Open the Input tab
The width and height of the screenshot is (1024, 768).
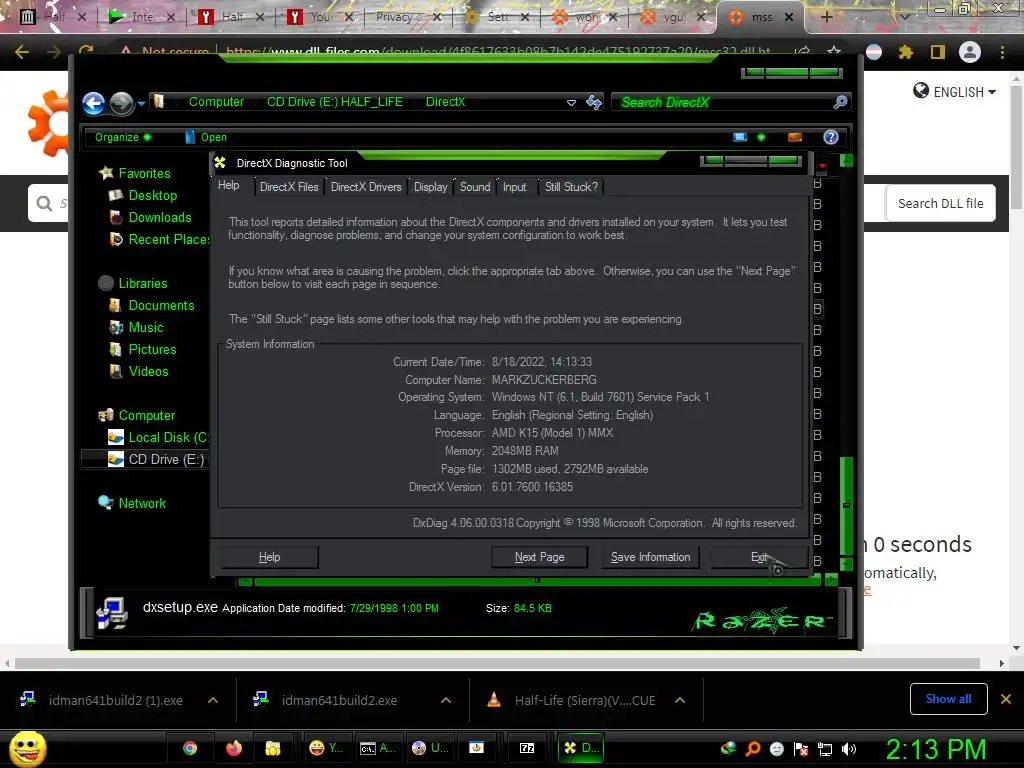pyautogui.click(x=514, y=187)
